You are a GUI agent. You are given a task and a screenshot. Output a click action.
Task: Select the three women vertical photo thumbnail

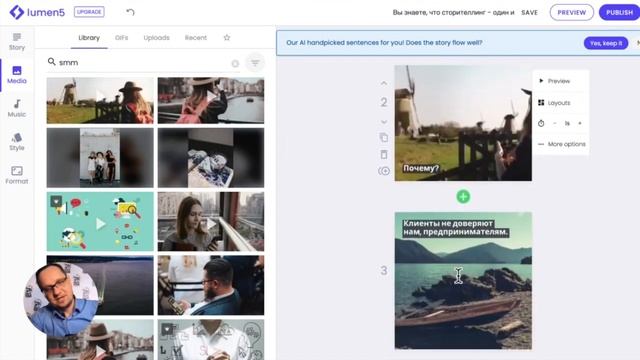pyautogui.click(x=100, y=158)
